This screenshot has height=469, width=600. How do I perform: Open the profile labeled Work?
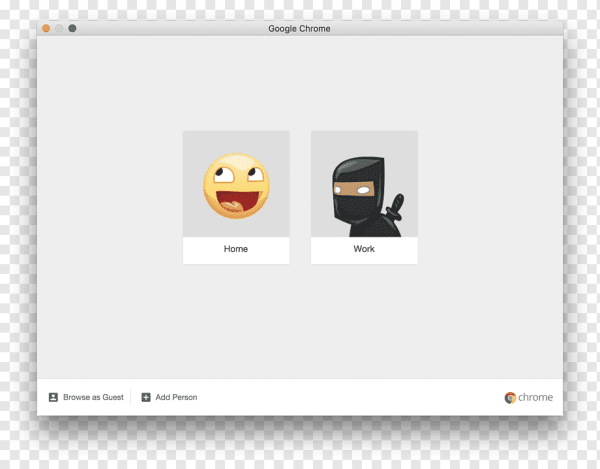[x=364, y=249]
